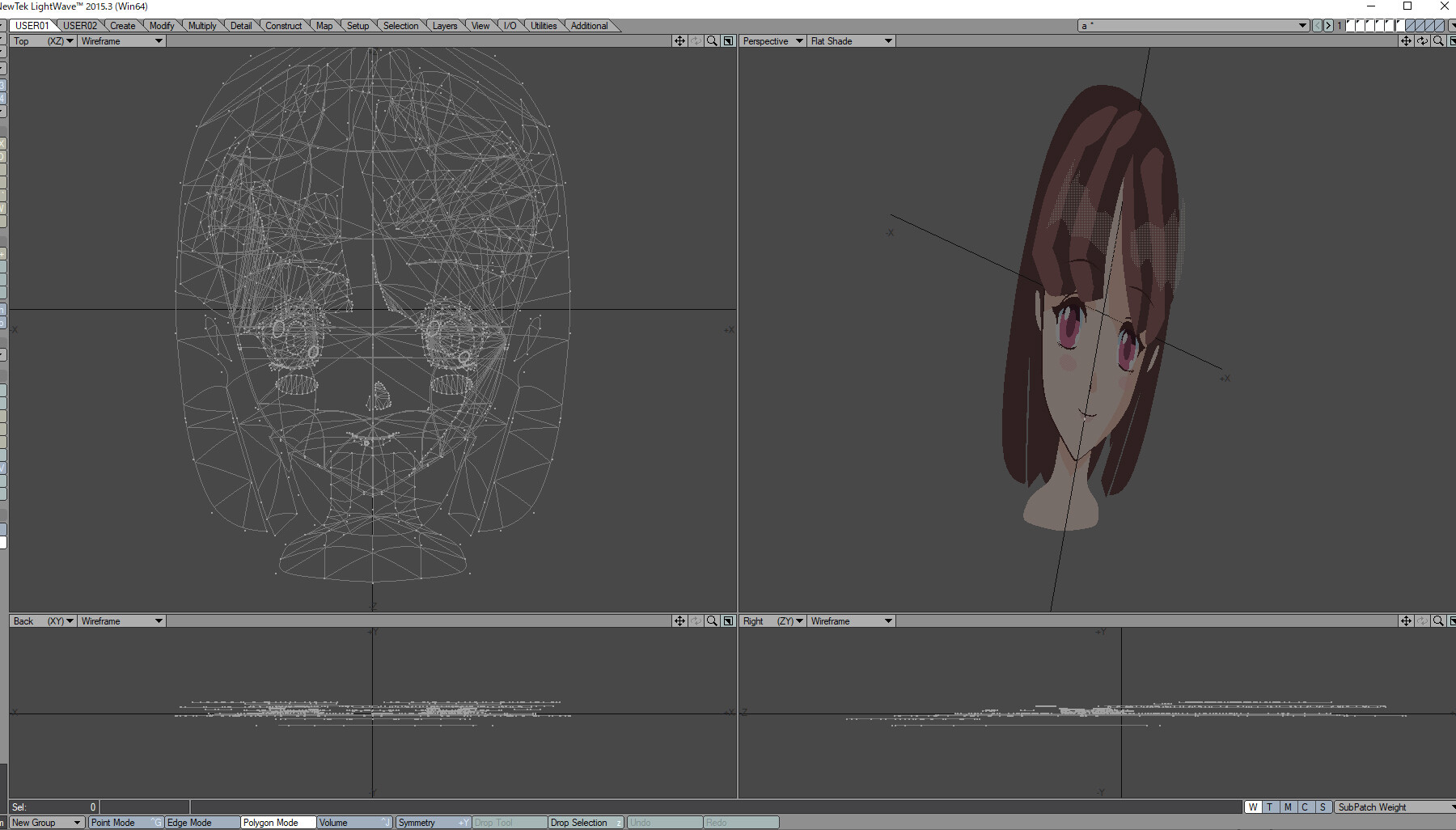Open the Top (XZ) view type dropdown

click(43, 41)
